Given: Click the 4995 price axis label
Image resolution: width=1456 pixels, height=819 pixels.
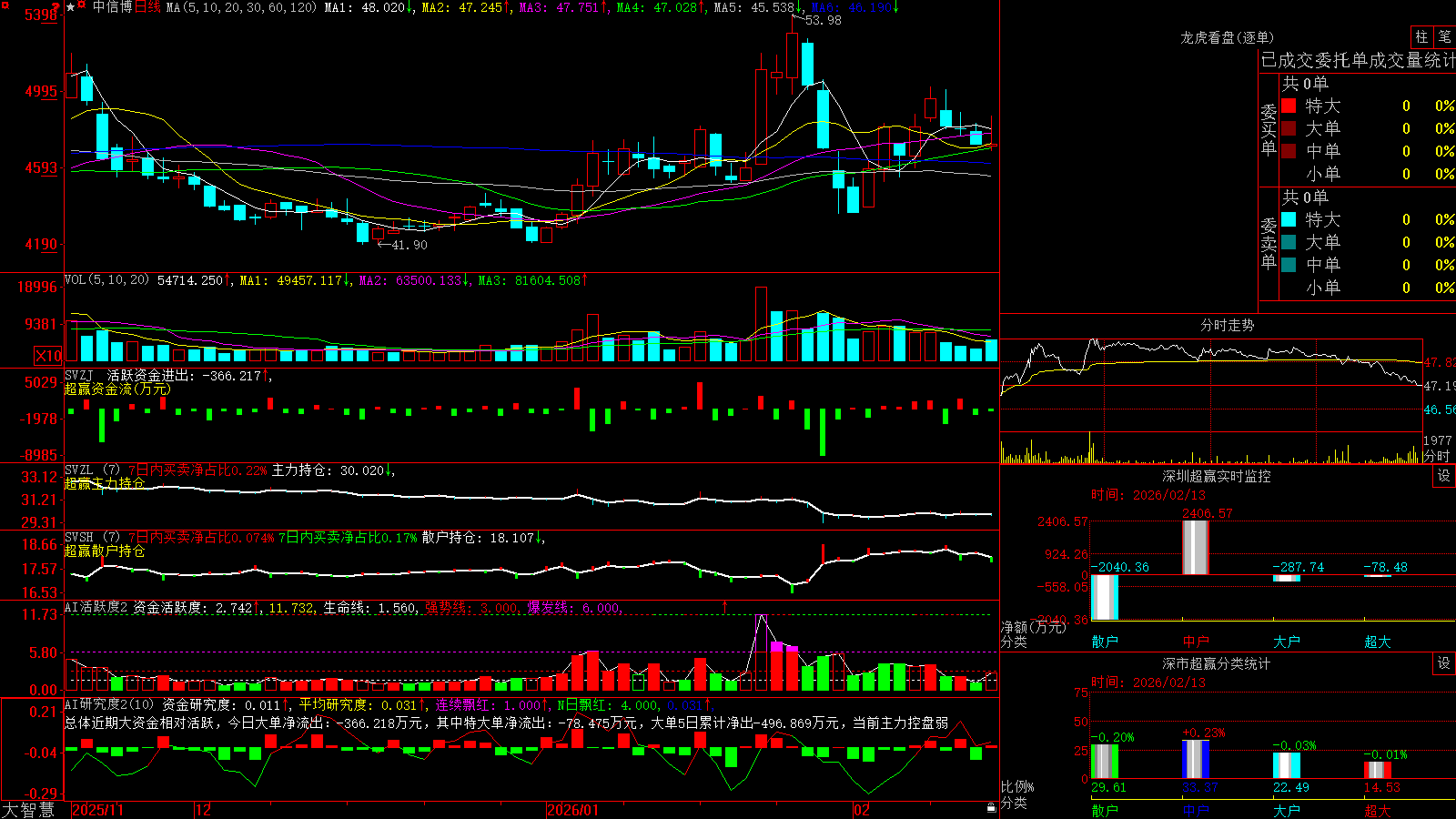Looking at the screenshot, I should coord(41,91).
